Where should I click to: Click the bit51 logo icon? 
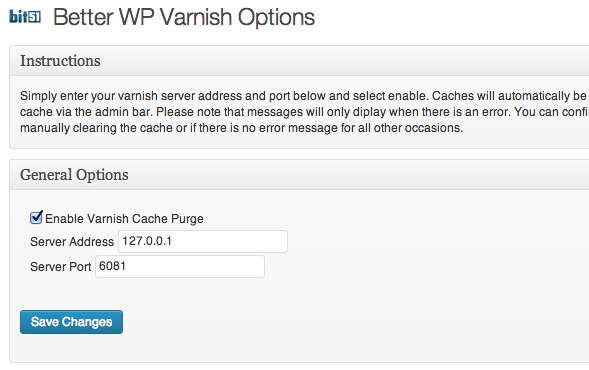(x=25, y=17)
